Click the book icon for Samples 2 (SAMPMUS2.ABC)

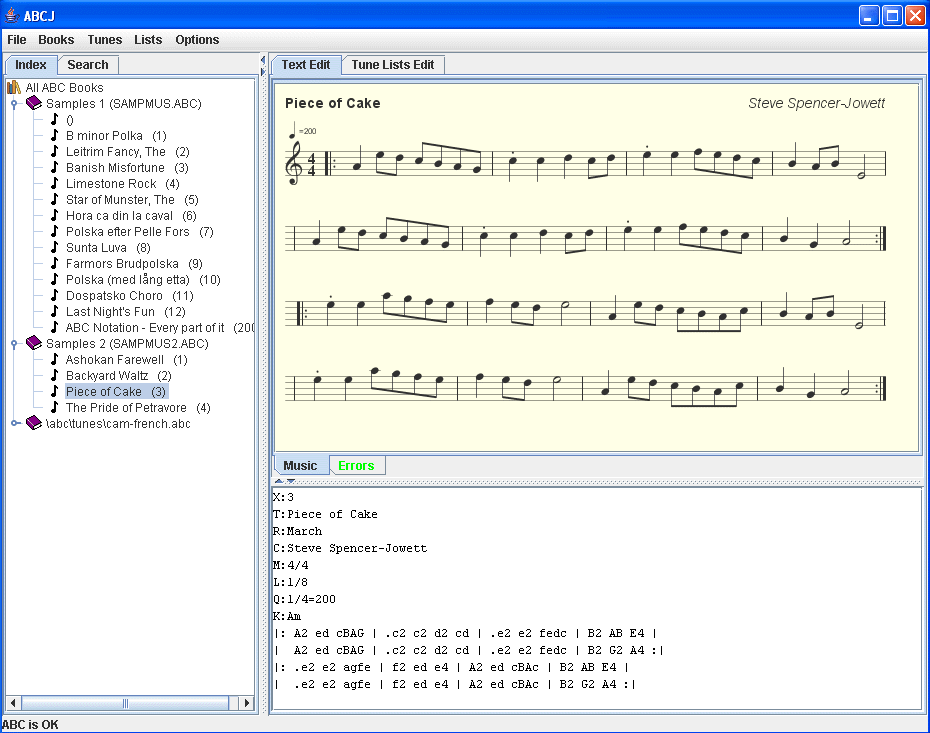(33, 343)
